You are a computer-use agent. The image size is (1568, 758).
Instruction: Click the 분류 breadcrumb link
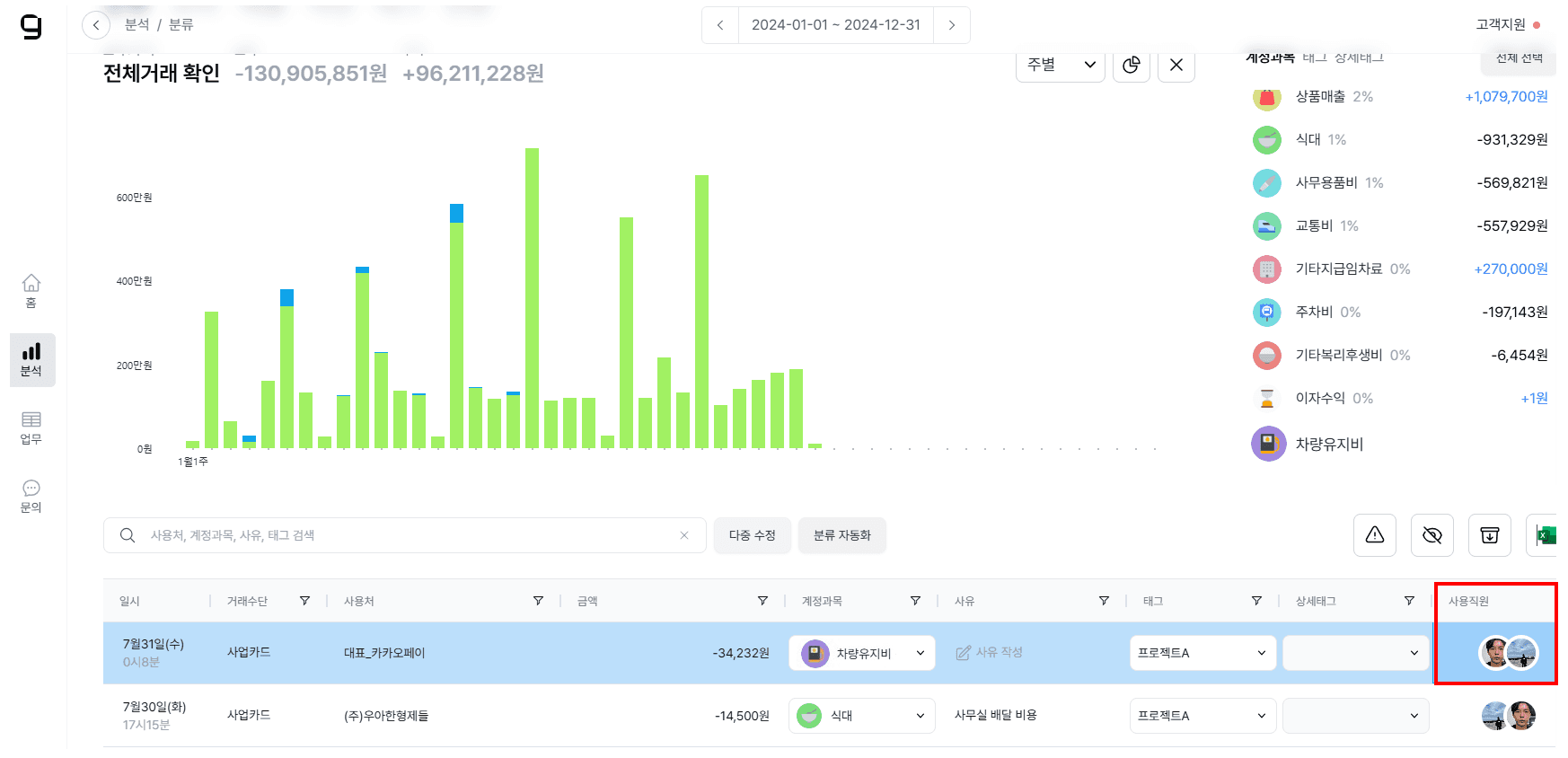(181, 25)
